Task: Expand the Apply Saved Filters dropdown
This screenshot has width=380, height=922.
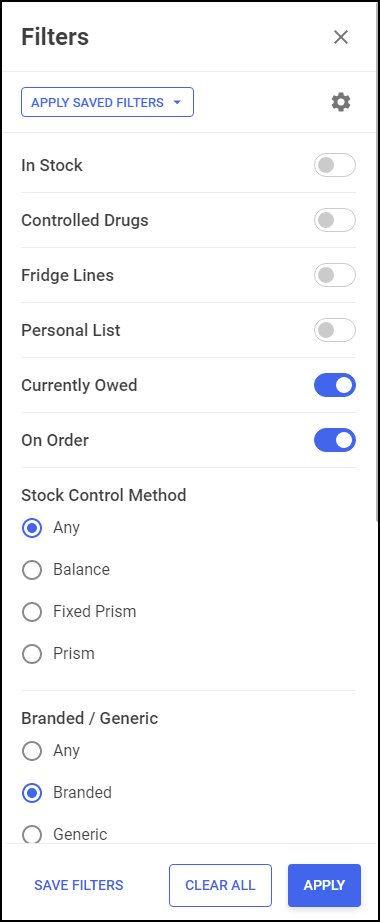Action: [107, 102]
